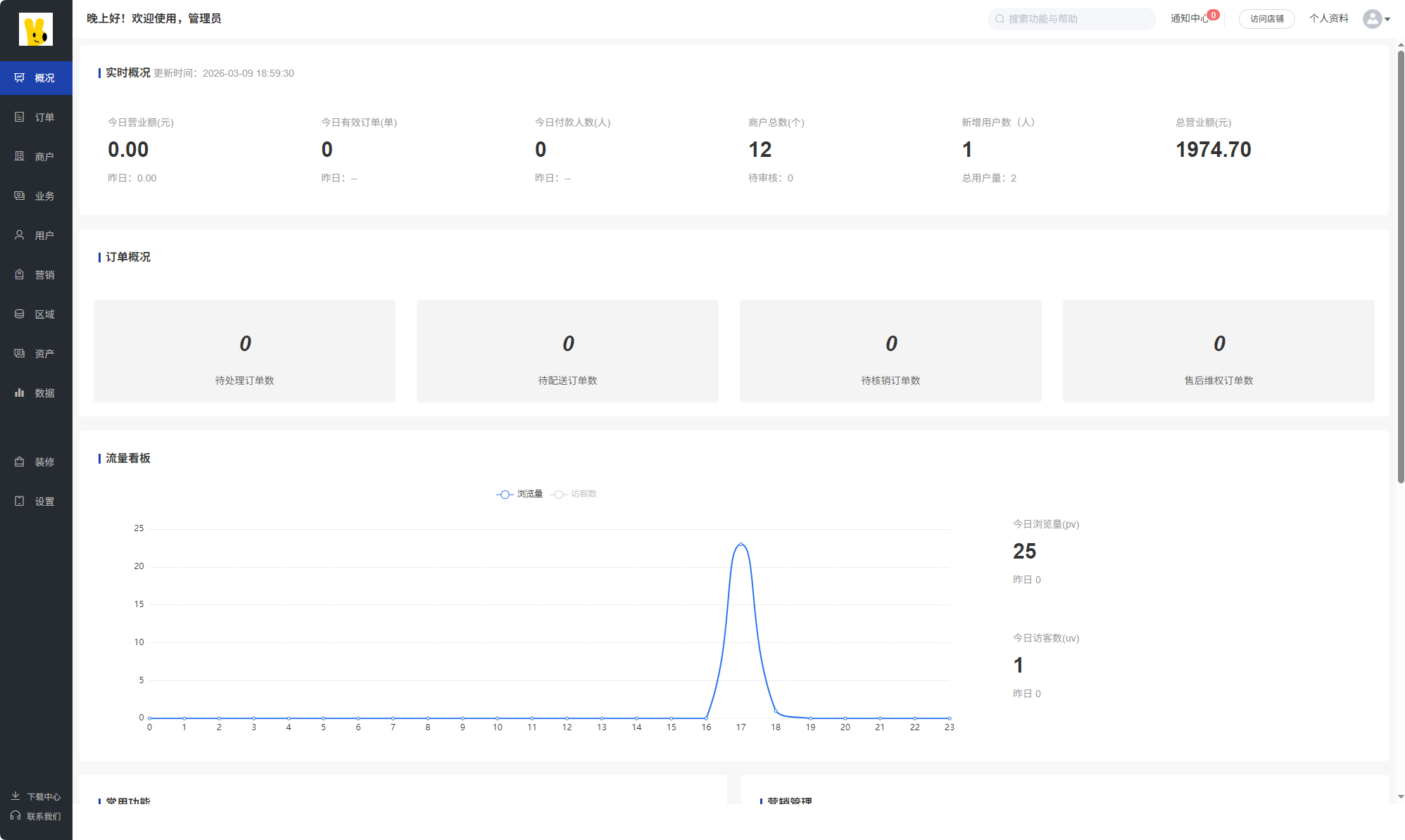The height and width of the screenshot is (840, 1405).
Task: Expand the user avatar dropdown arrow
Action: 1387,19
